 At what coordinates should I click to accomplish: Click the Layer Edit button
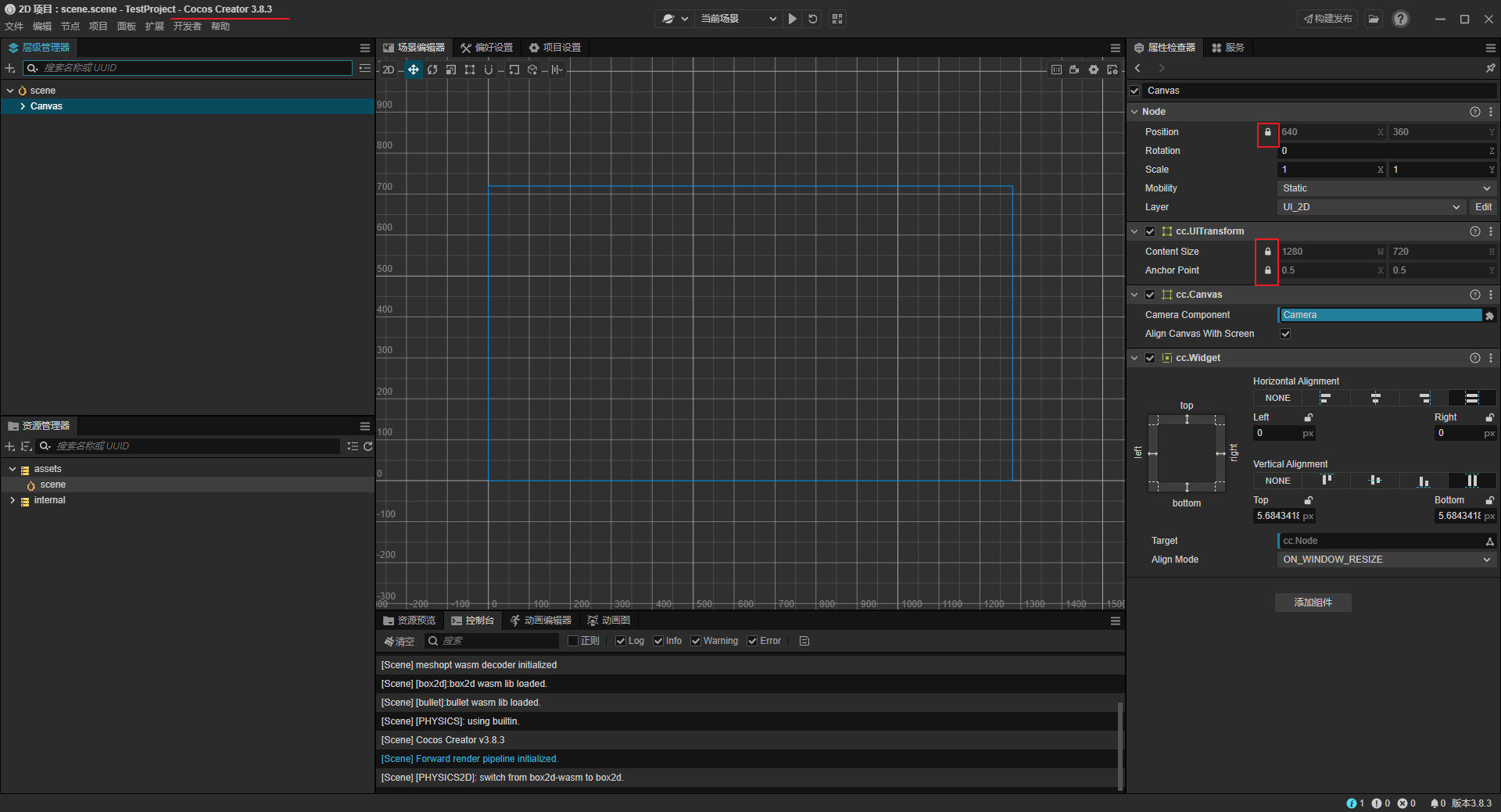(1483, 207)
